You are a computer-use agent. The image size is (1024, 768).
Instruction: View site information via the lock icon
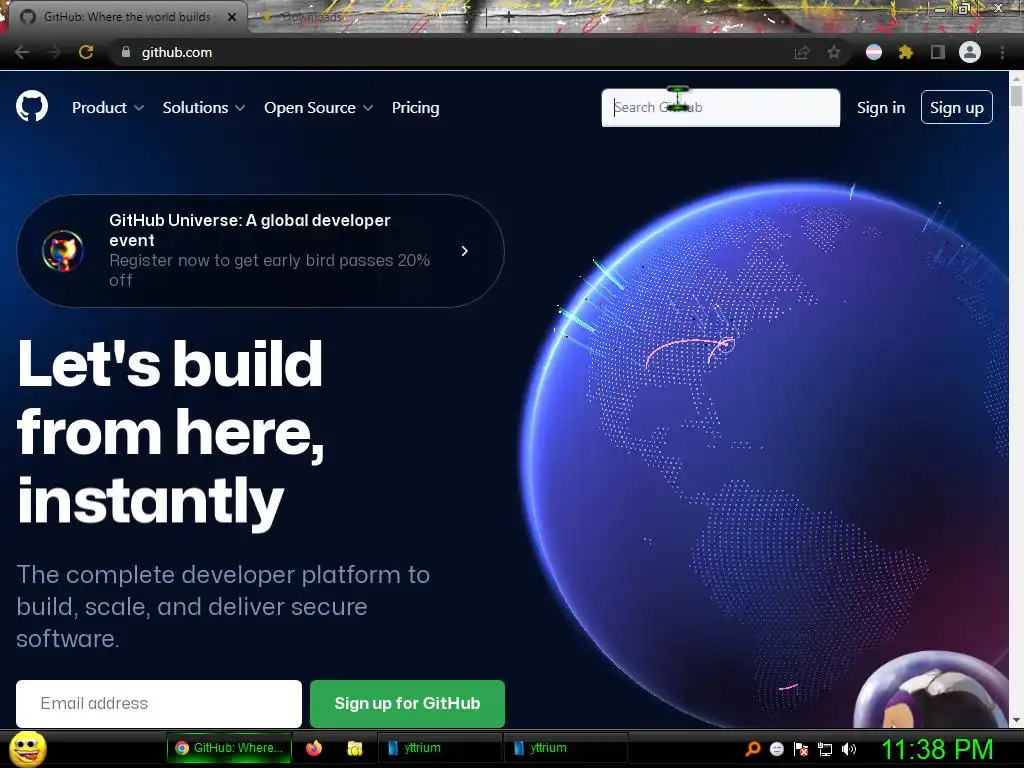coord(126,52)
